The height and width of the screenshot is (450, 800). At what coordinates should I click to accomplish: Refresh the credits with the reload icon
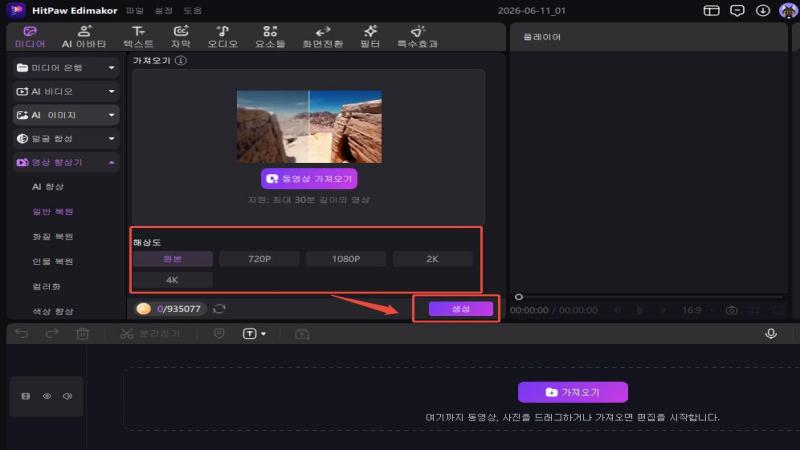pyautogui.click(x=219, y=309)
